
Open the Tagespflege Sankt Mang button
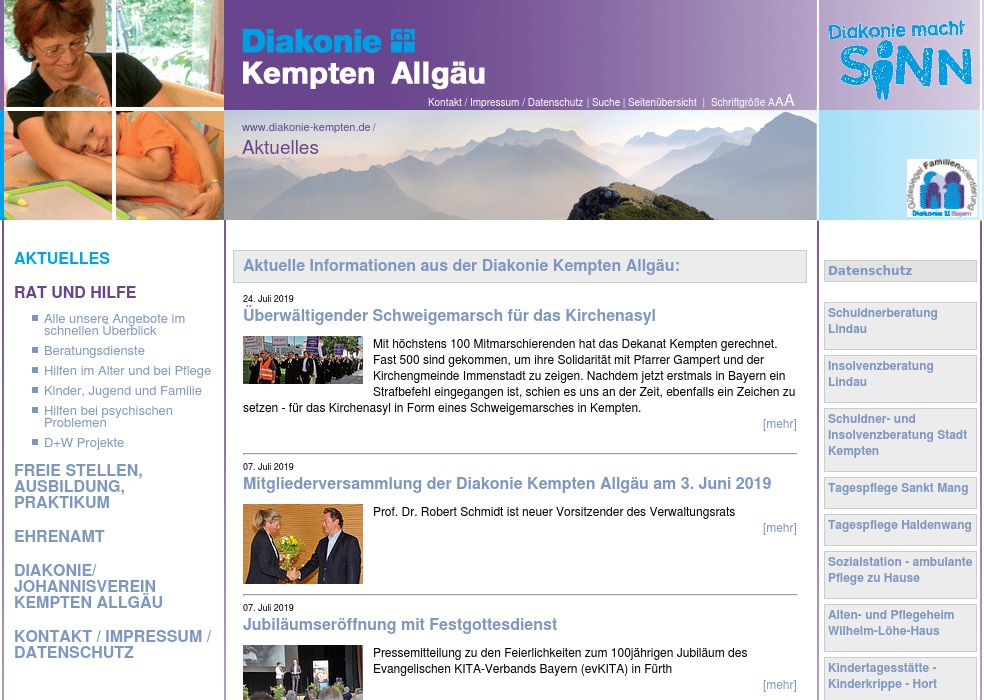pos(899,489)
